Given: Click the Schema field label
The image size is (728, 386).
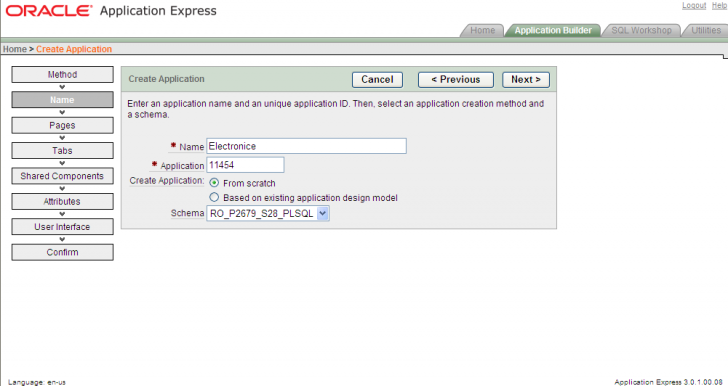Looking at the screenshot, I should [187, 213].
